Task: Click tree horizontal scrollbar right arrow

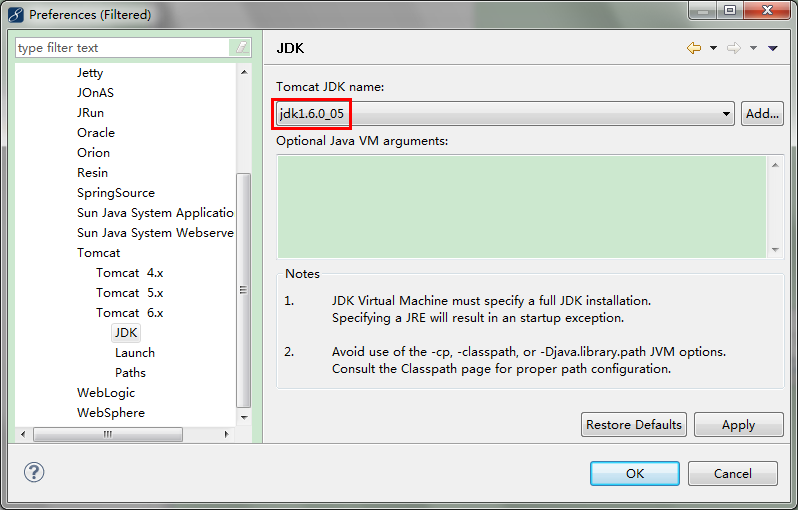Action: coord(226,434)
